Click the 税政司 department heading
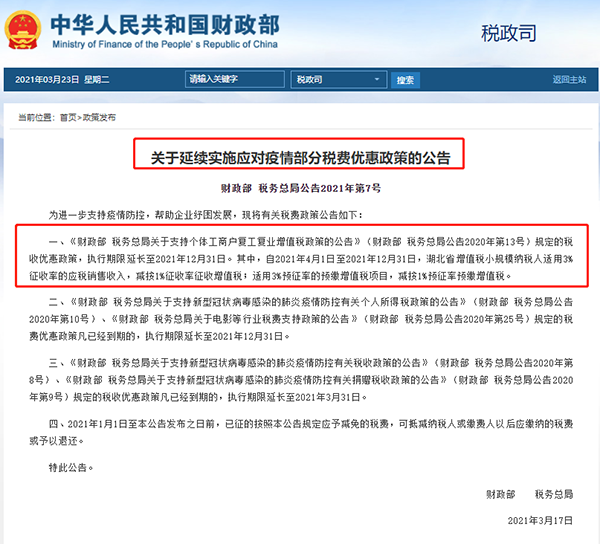This screenshot has height=544, width=600. (x=509, y=33)
